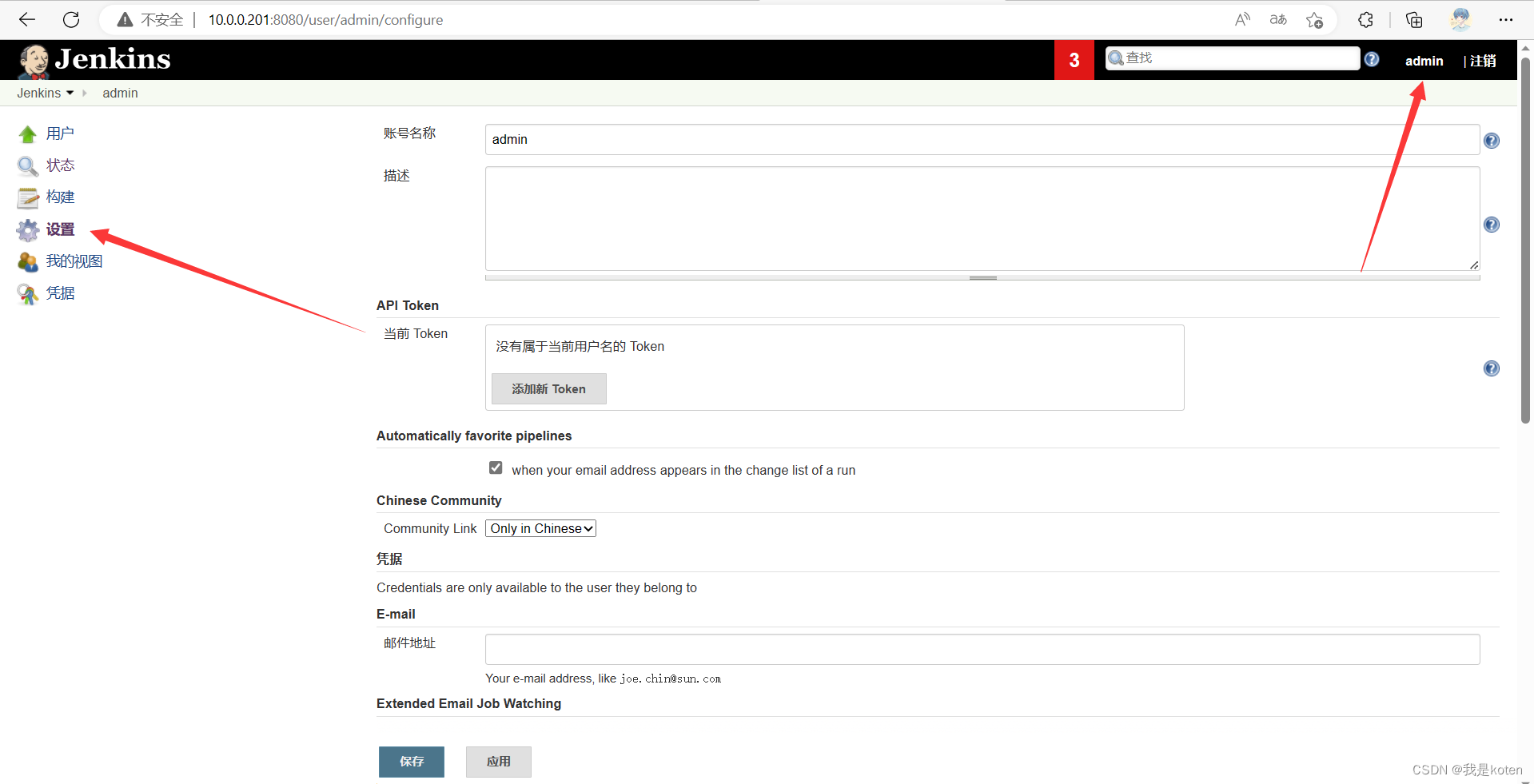Click the 凭据 credentials key icon
Screen dimensions: 1534x784
28,294
